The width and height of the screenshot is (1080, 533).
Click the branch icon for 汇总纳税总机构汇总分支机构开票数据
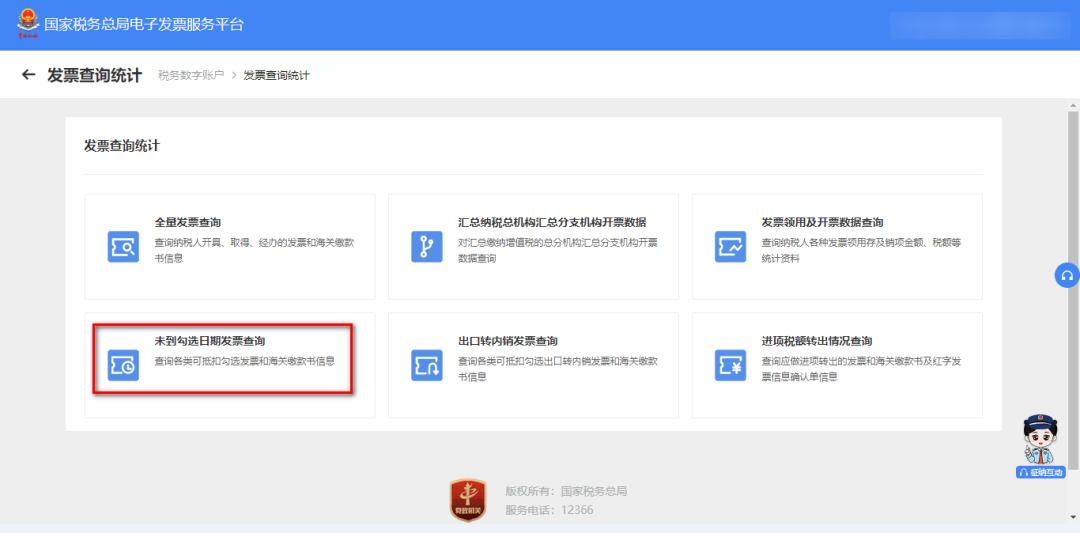tap(427, 247)
